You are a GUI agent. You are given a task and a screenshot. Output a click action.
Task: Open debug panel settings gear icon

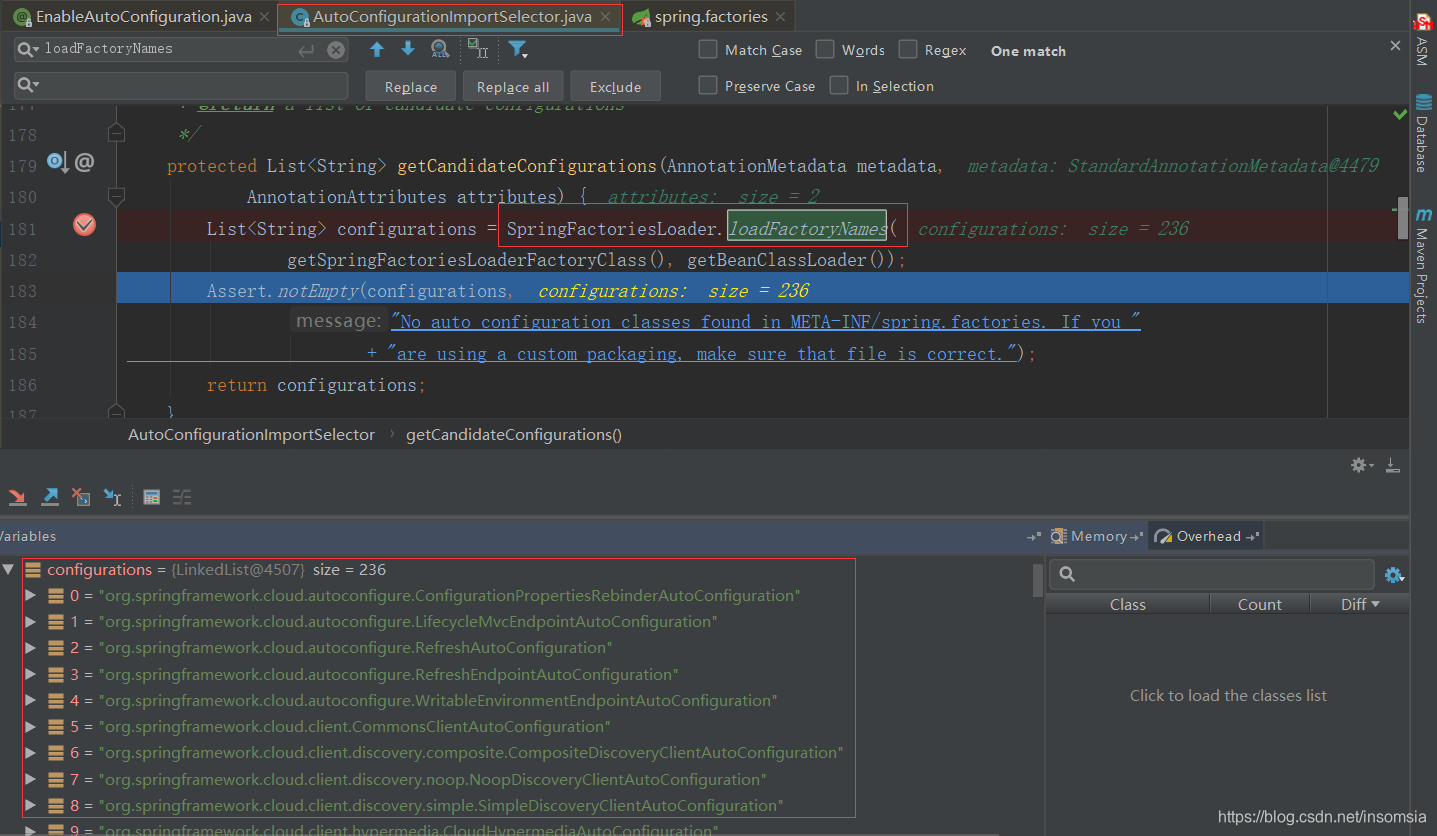[x=1361, y=465]
